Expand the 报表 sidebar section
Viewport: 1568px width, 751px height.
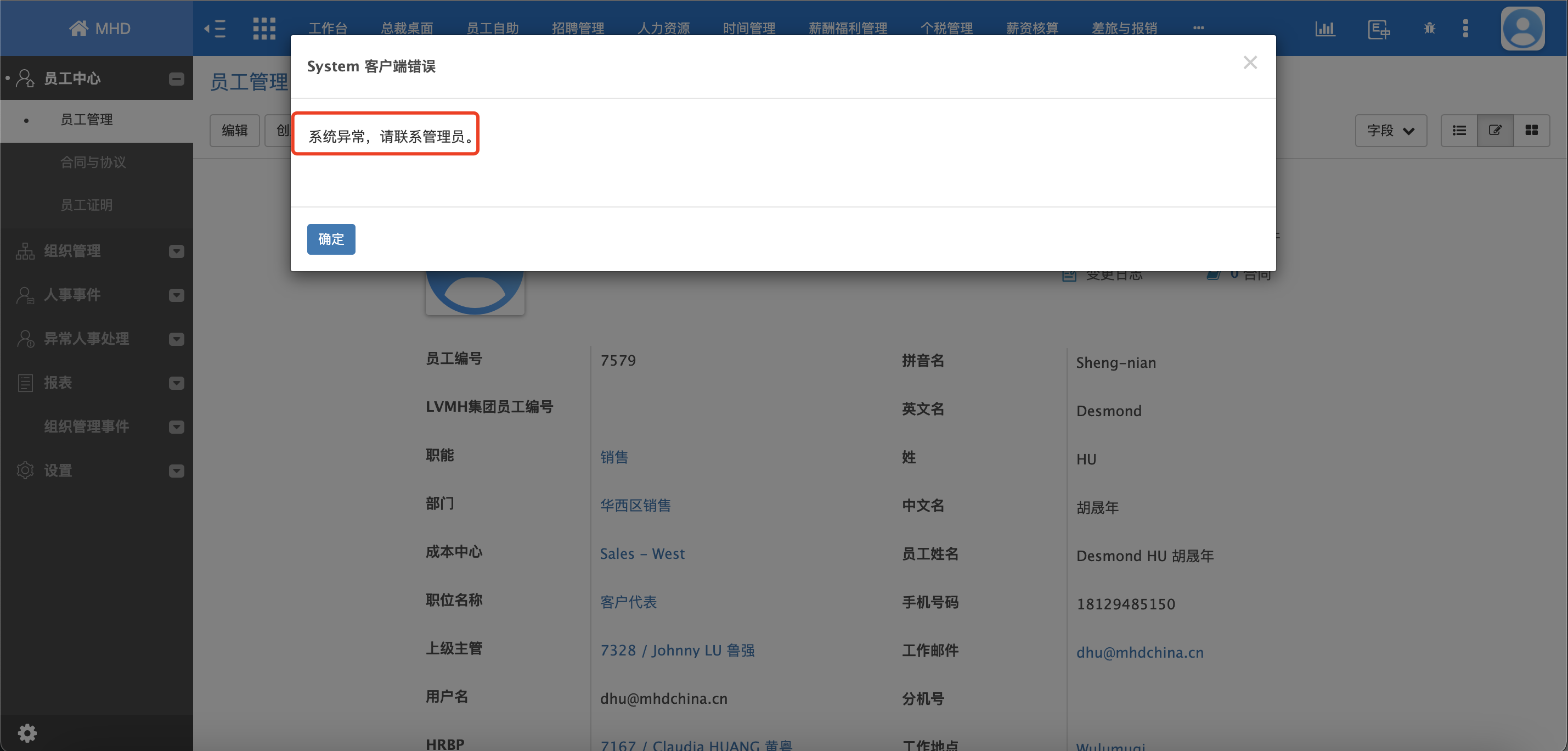click(176, 383)
